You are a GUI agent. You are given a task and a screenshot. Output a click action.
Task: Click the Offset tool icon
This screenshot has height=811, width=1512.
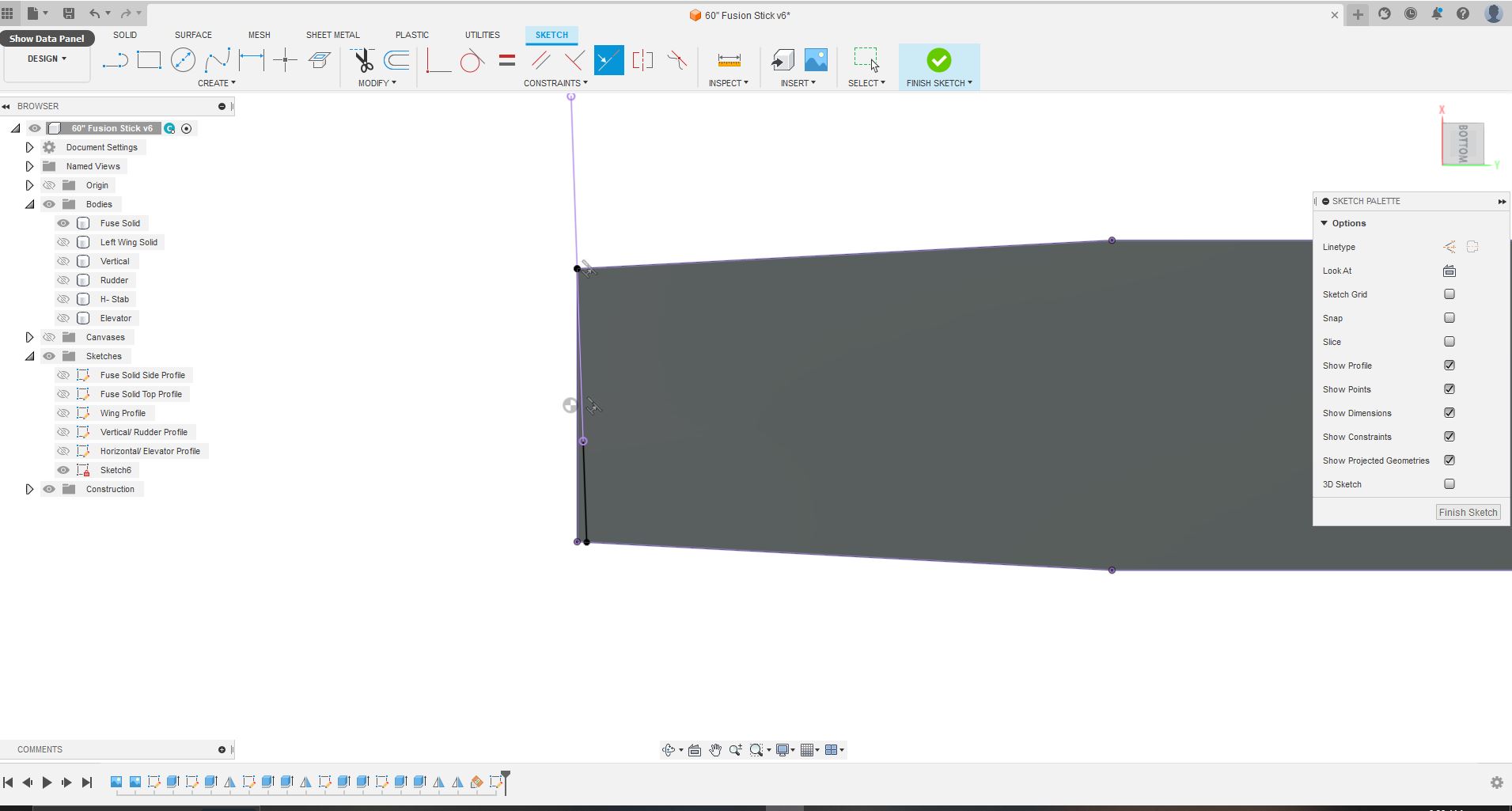(x=396, y=60)
